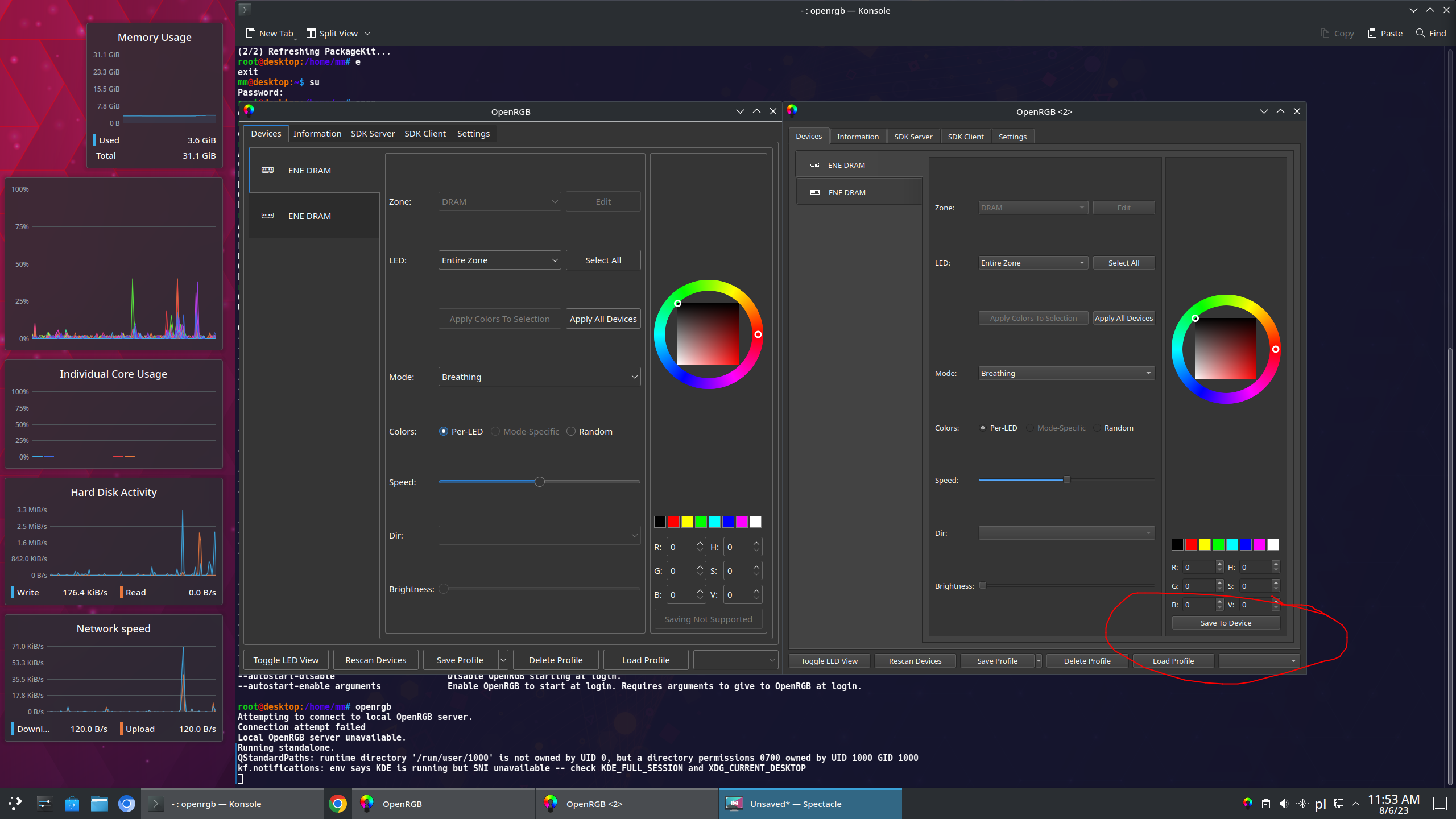1456x819 pixels.
Task: Select Random colors in OpenRGB window
Action: (589, 431)
